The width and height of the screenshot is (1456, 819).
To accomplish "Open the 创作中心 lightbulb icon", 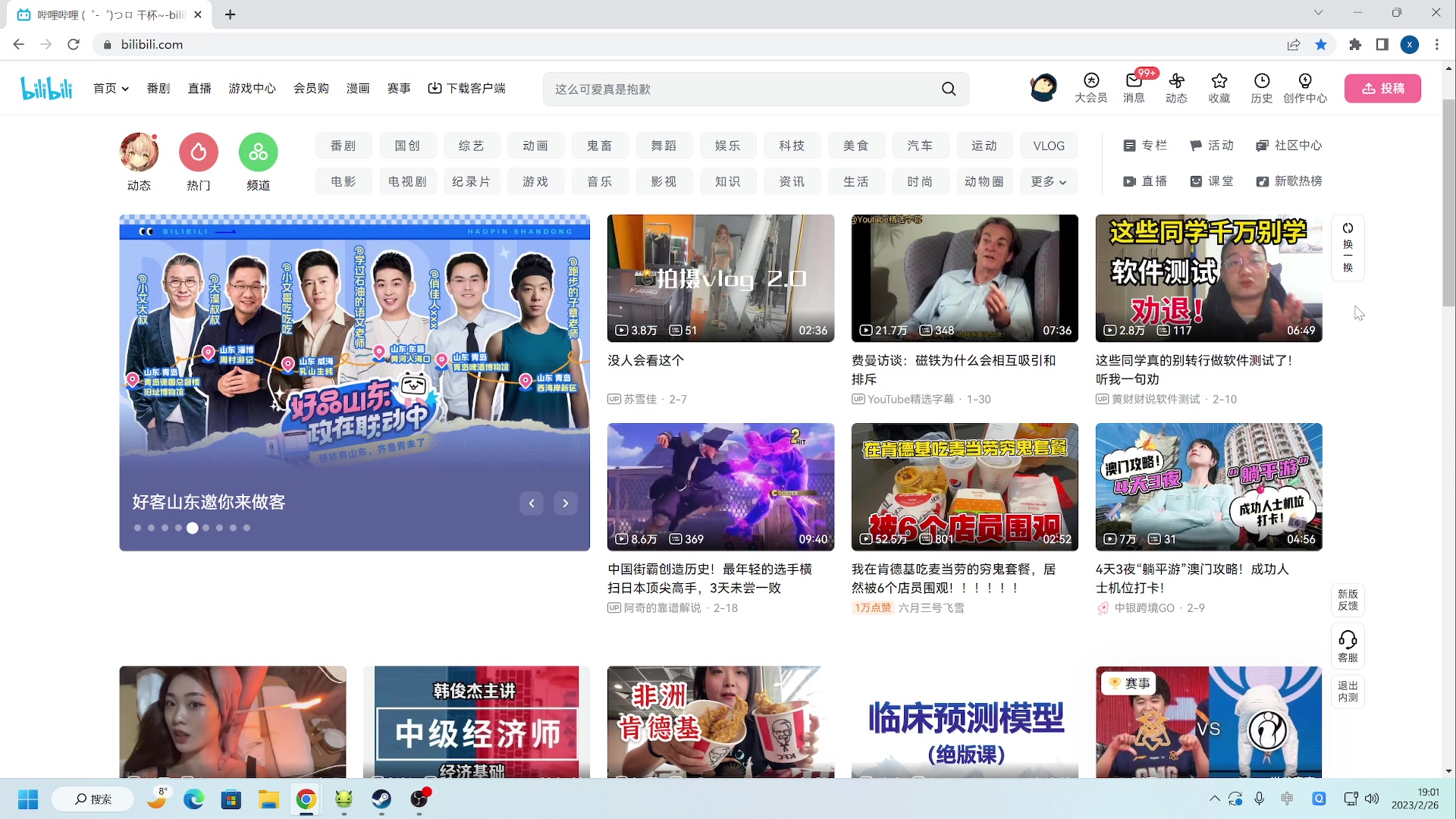I will [x=1304, y=81].
